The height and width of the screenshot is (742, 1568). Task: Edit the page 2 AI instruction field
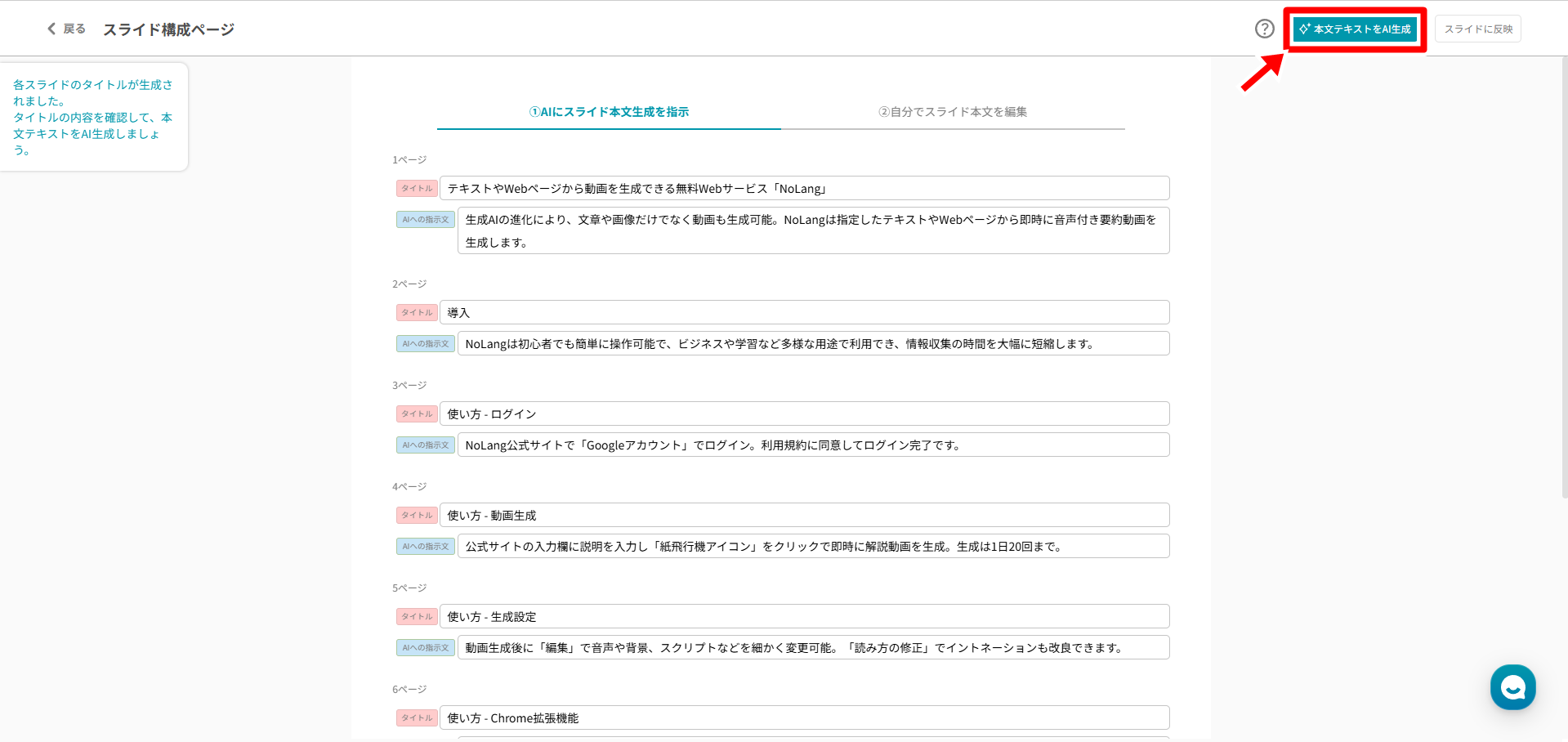[814, 343]
